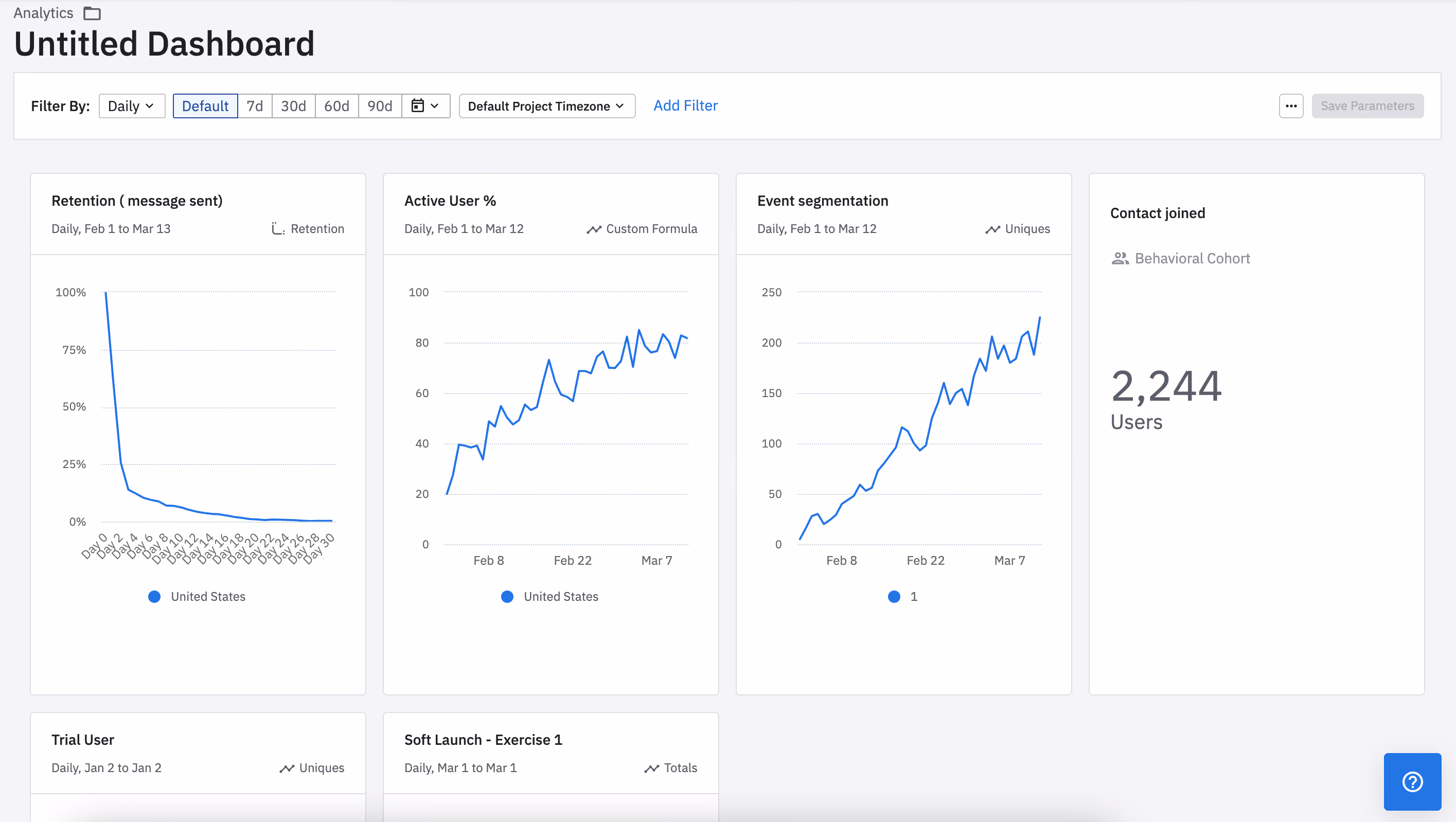Screen dimensions: 1456x822
Task: Click the Untitled Dashboard title
Action: pos(164,44)
